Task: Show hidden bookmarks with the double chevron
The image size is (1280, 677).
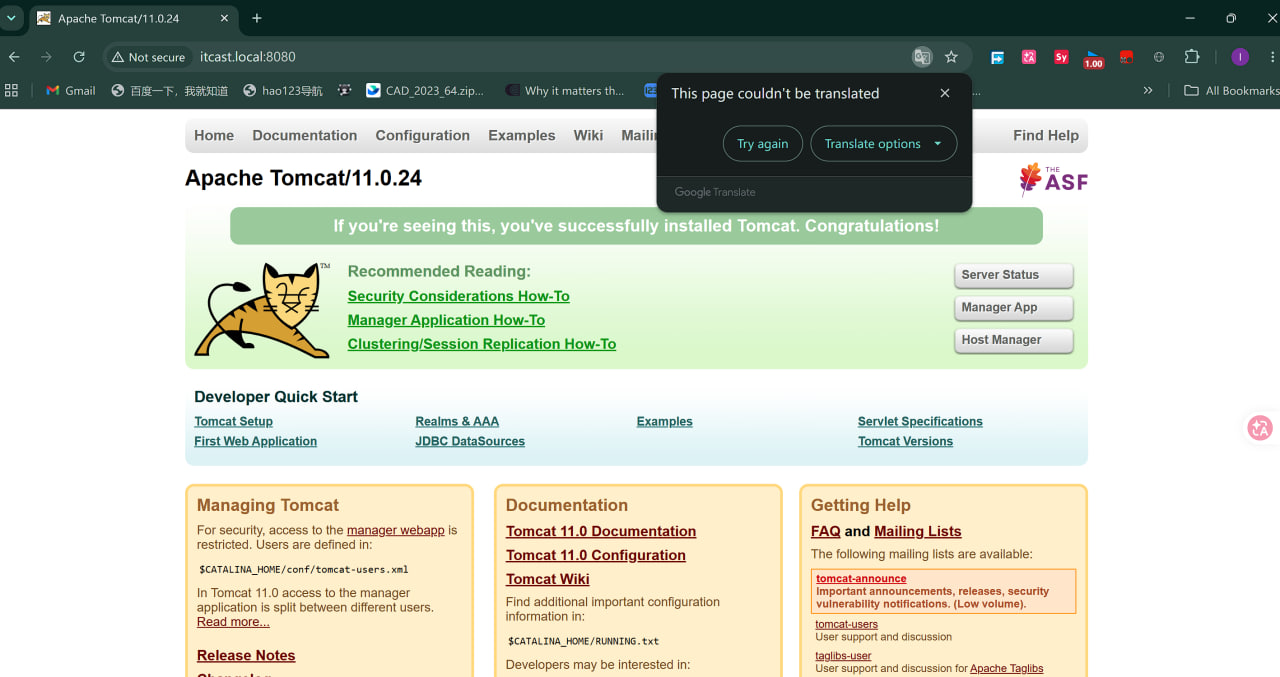Action: pyautogui.click(x=1148, y=90)
